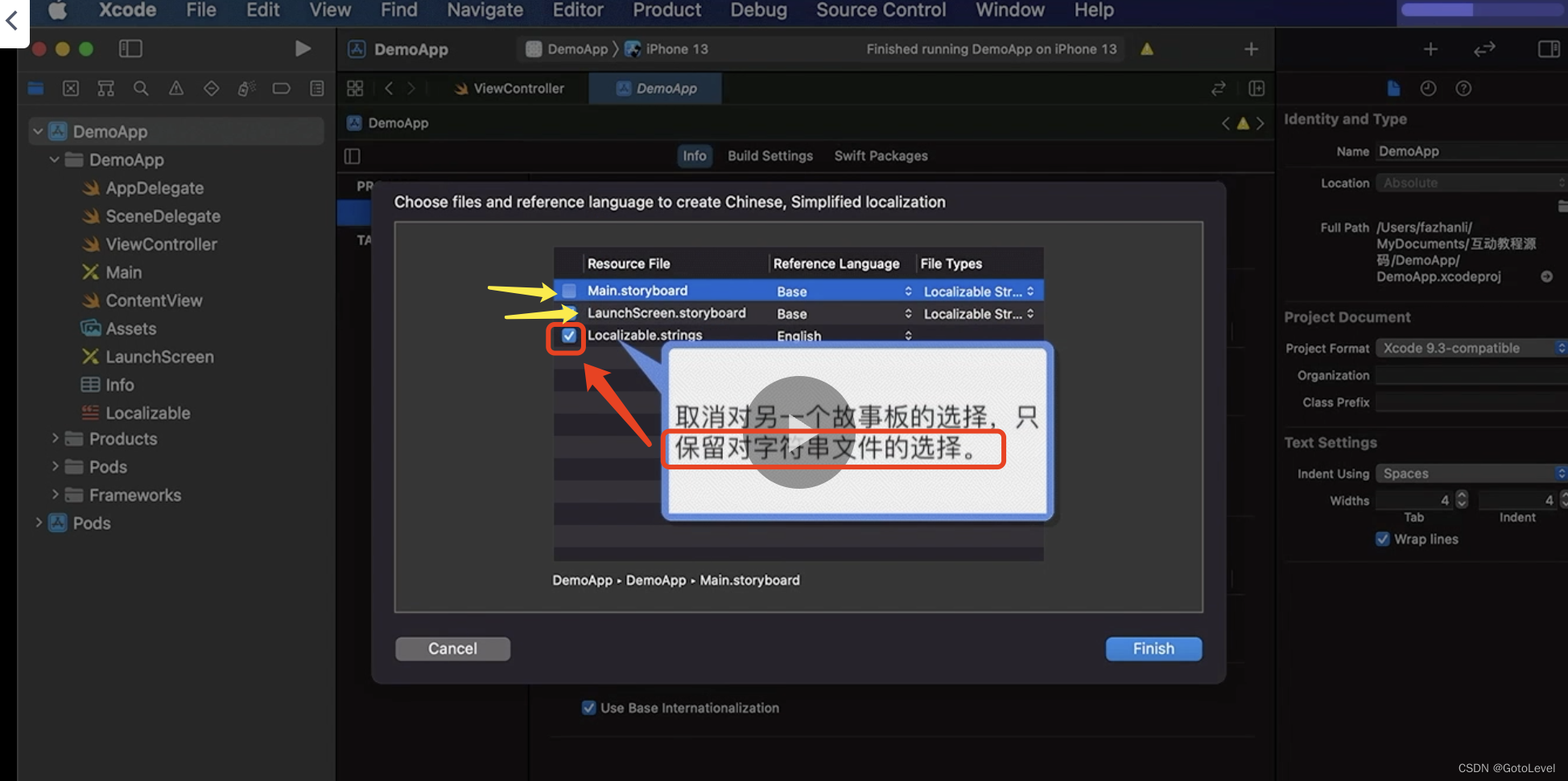Image resolution: width=1568 pixels, height=781 pixels.
Task: Click the toolbar warning indicator
Action: (1147, 49)
